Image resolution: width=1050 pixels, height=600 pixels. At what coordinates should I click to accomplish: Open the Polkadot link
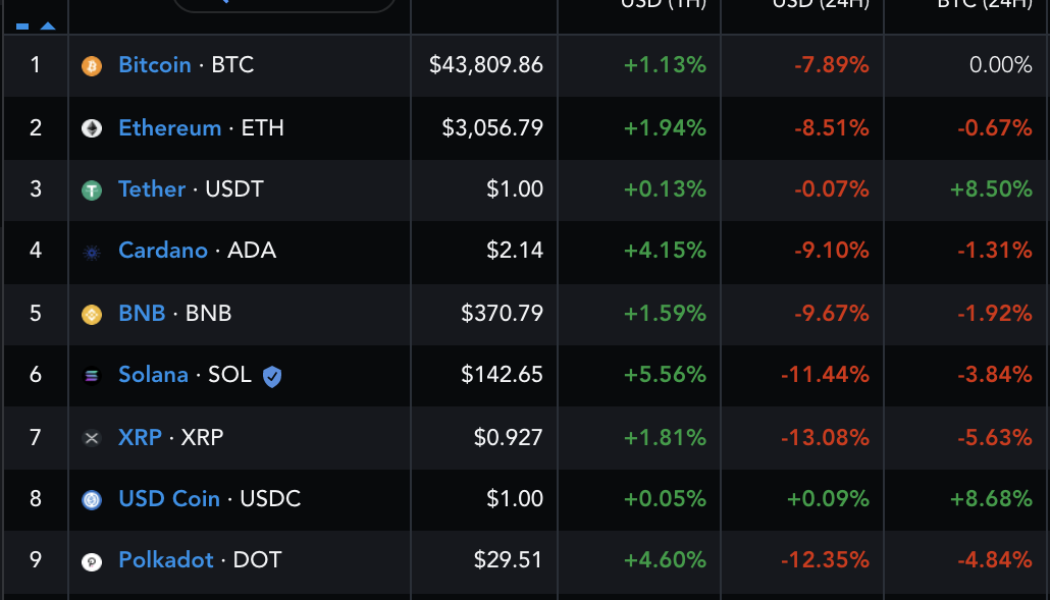(x=166, y=560)
